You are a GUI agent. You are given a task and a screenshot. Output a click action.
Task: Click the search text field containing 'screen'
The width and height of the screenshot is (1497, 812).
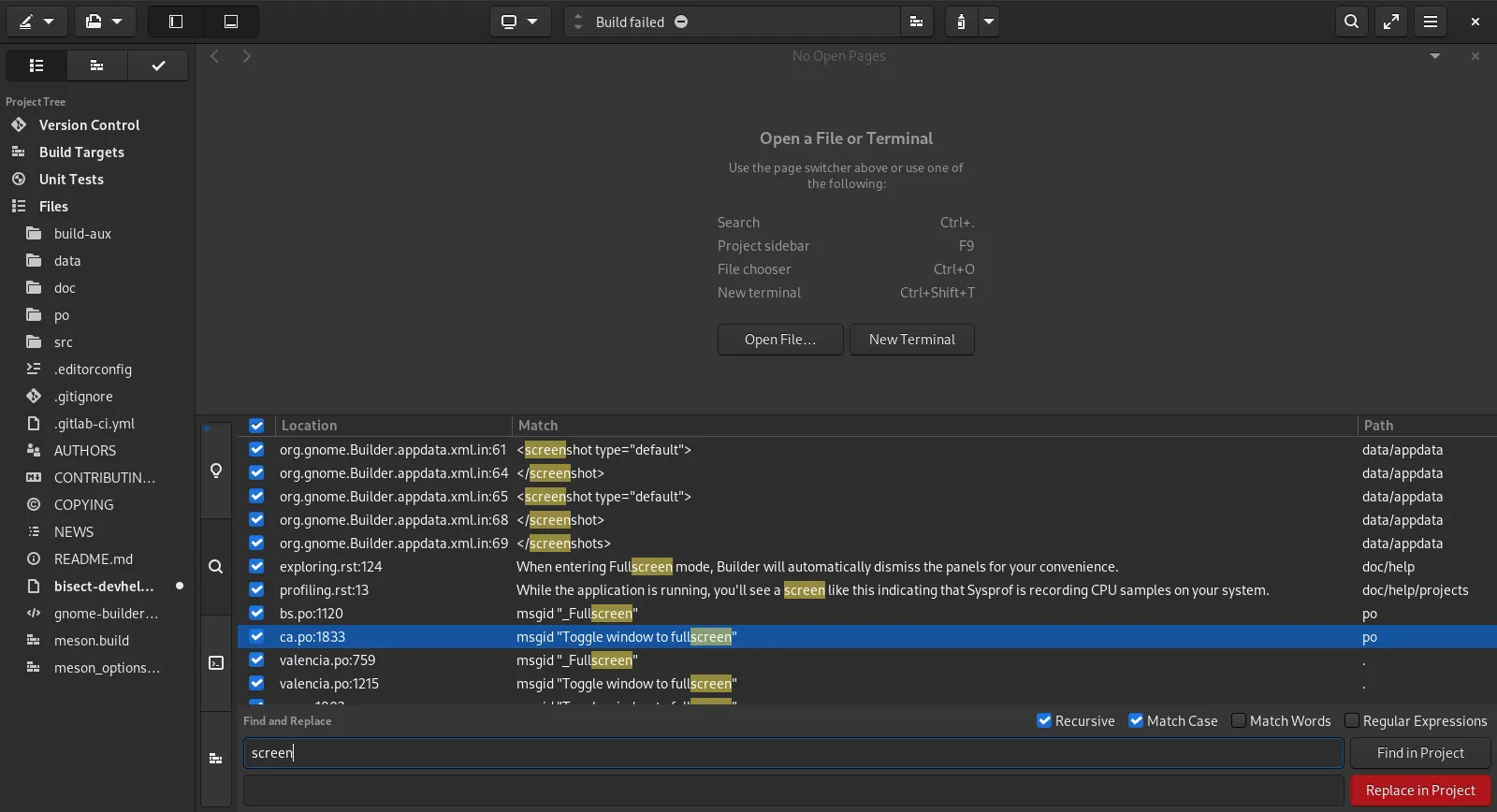pyautogui.click(x=793, y=753)
